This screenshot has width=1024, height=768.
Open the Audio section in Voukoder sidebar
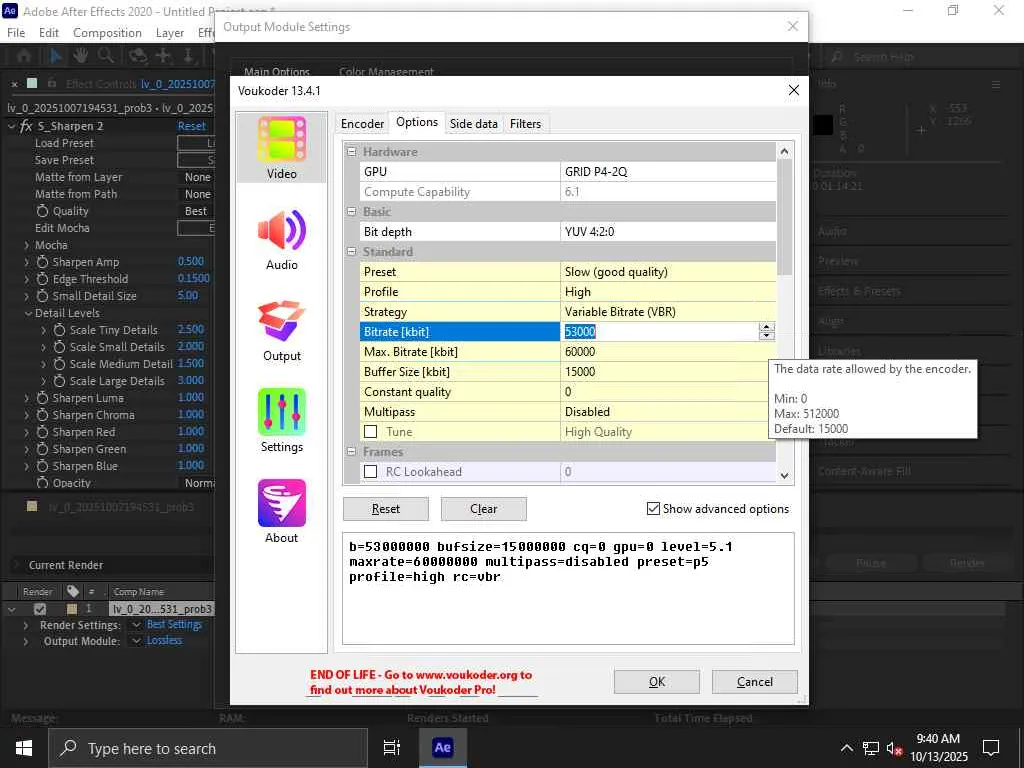(281, 239)
